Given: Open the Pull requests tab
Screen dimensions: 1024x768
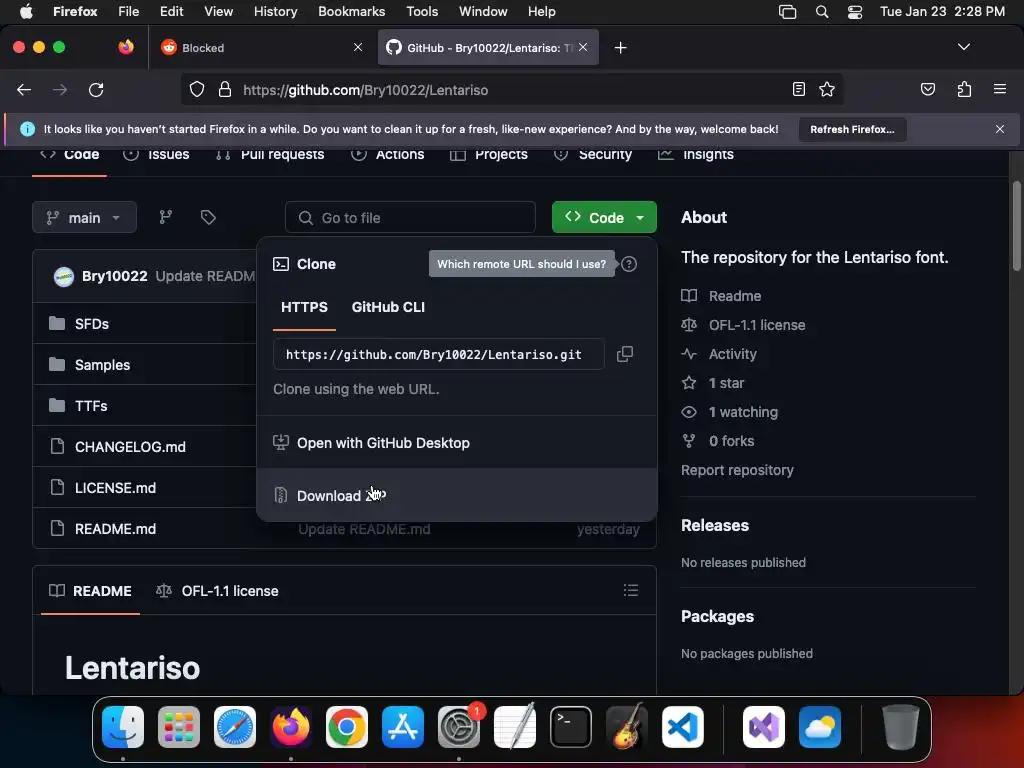Looking at the screenshot, I should tap(270, 155).
